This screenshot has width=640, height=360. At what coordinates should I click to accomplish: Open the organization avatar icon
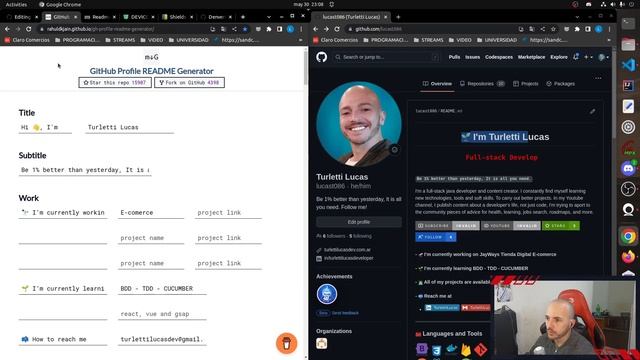322,343
